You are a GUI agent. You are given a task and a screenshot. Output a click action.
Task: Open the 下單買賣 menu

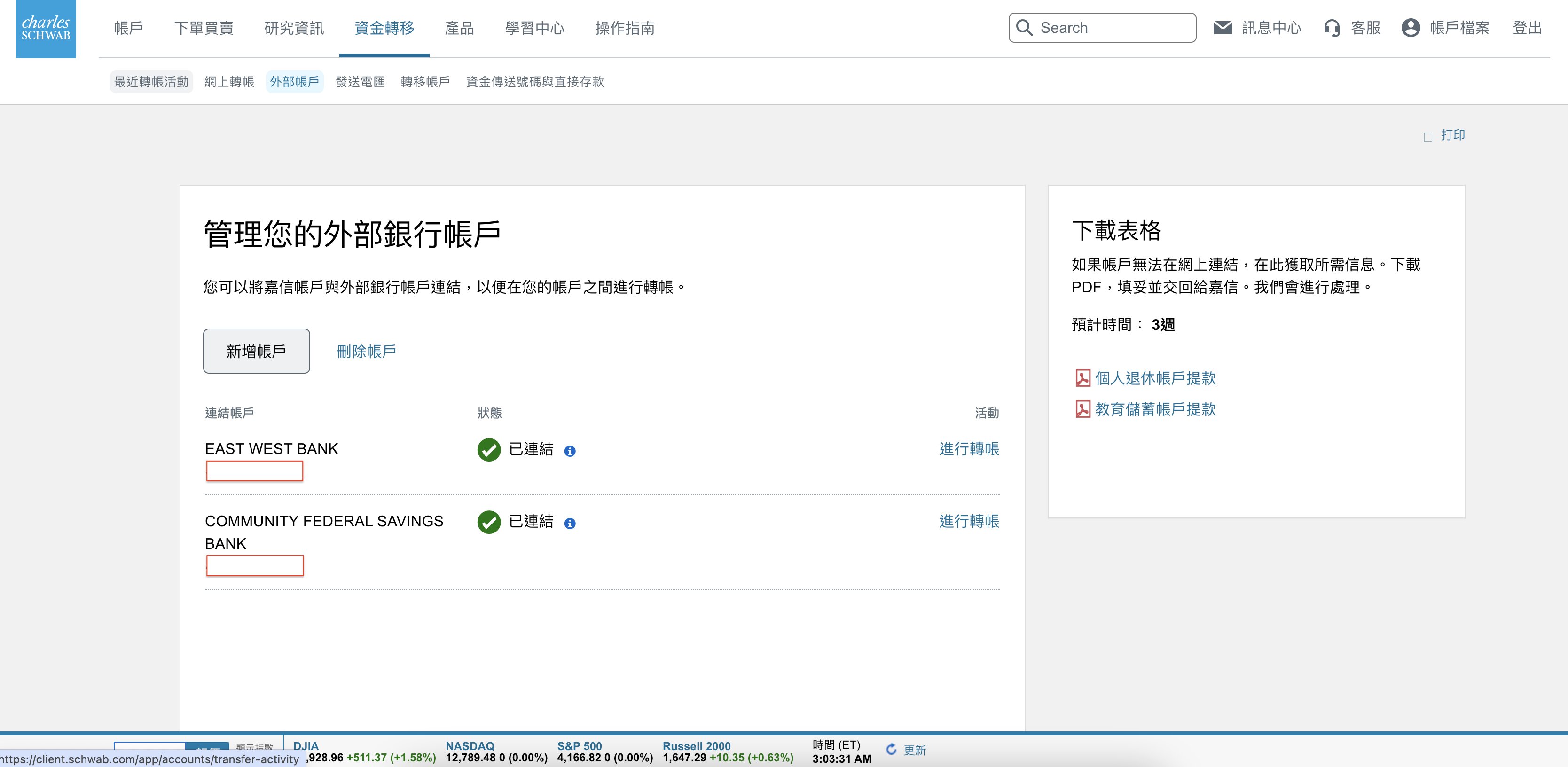204,28
